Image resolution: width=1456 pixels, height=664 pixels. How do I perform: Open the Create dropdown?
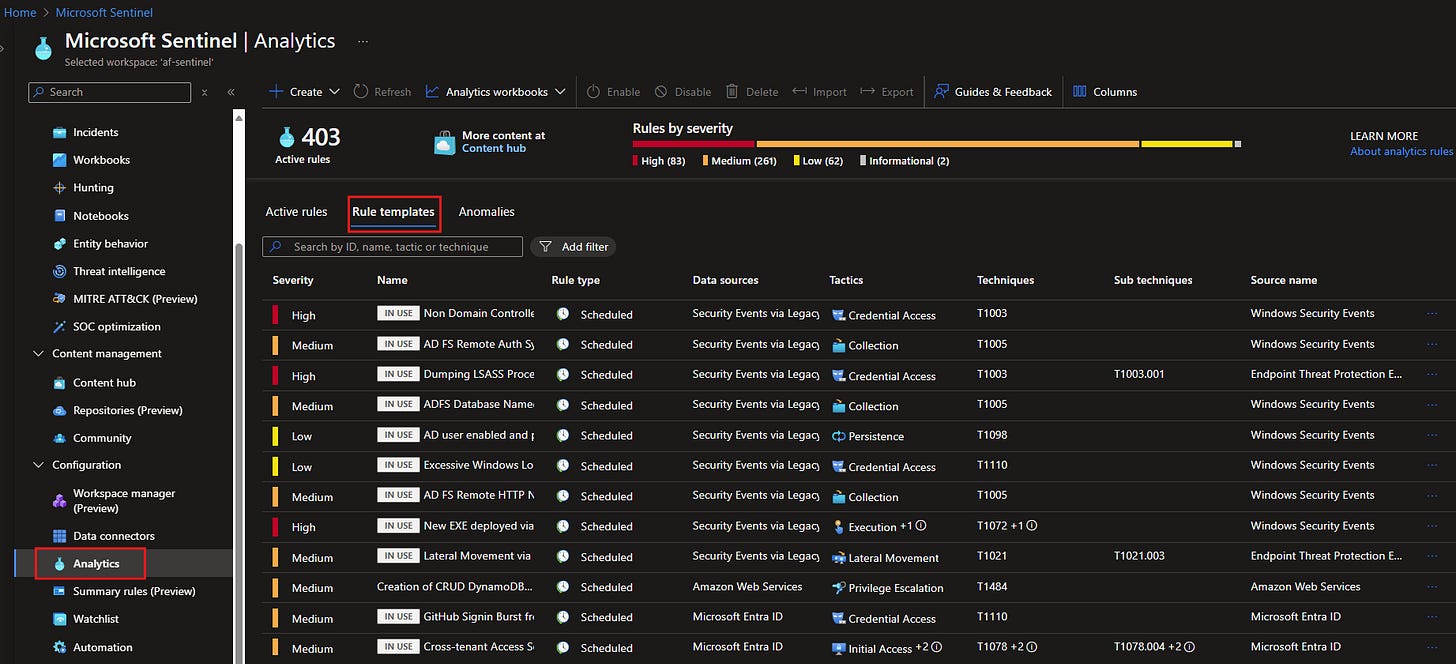pos(305,92)
